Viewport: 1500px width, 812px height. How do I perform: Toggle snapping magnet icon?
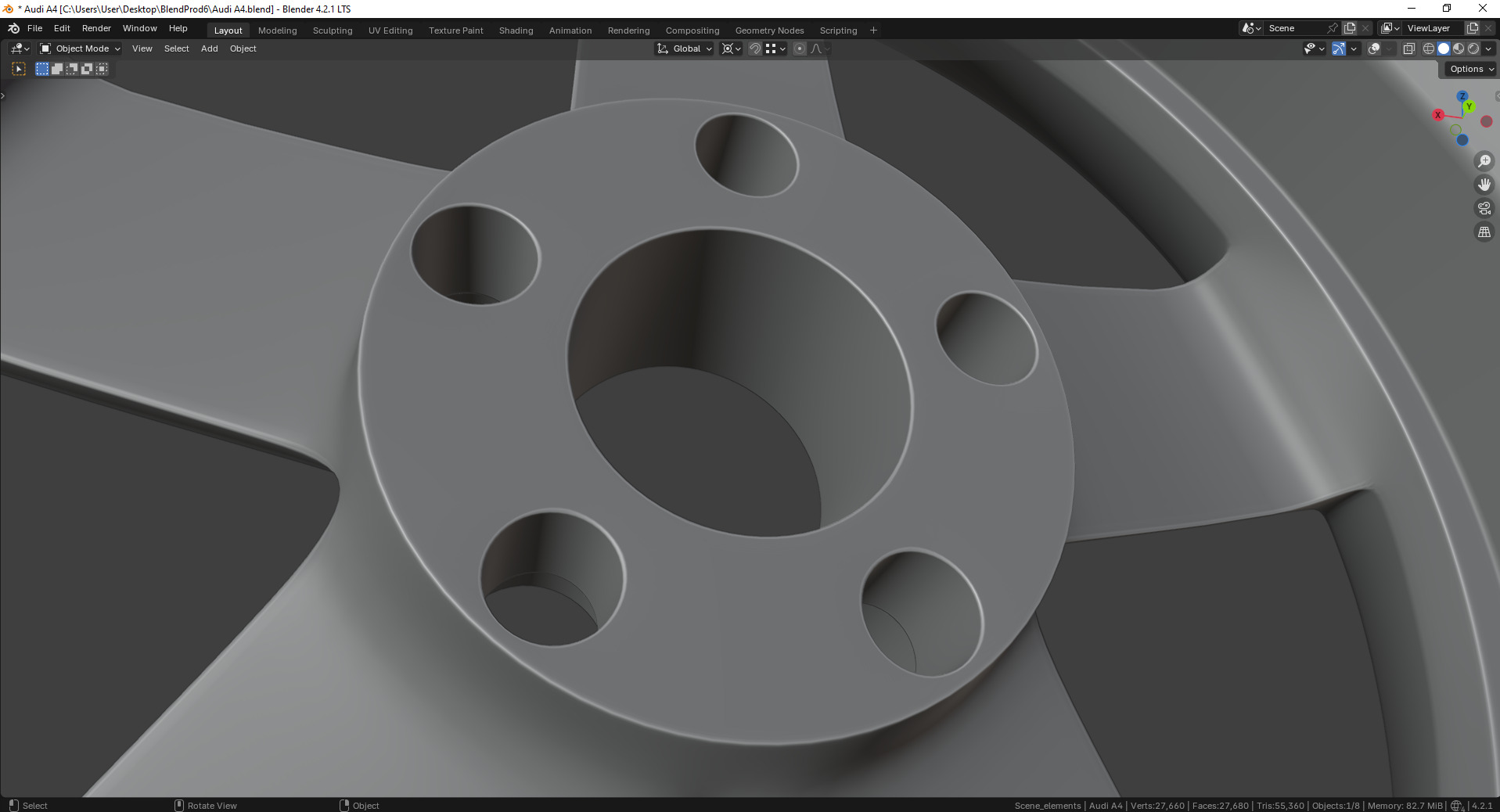[x=755, y=49]
